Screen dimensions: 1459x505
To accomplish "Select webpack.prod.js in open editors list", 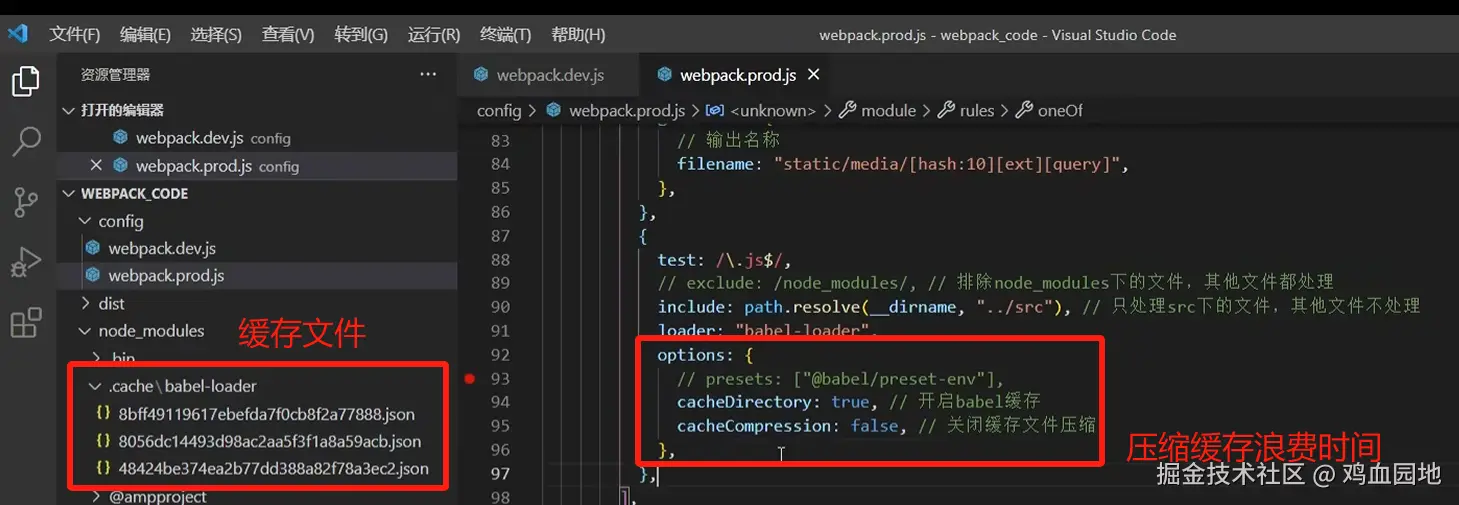I will (x=257, y=166).
